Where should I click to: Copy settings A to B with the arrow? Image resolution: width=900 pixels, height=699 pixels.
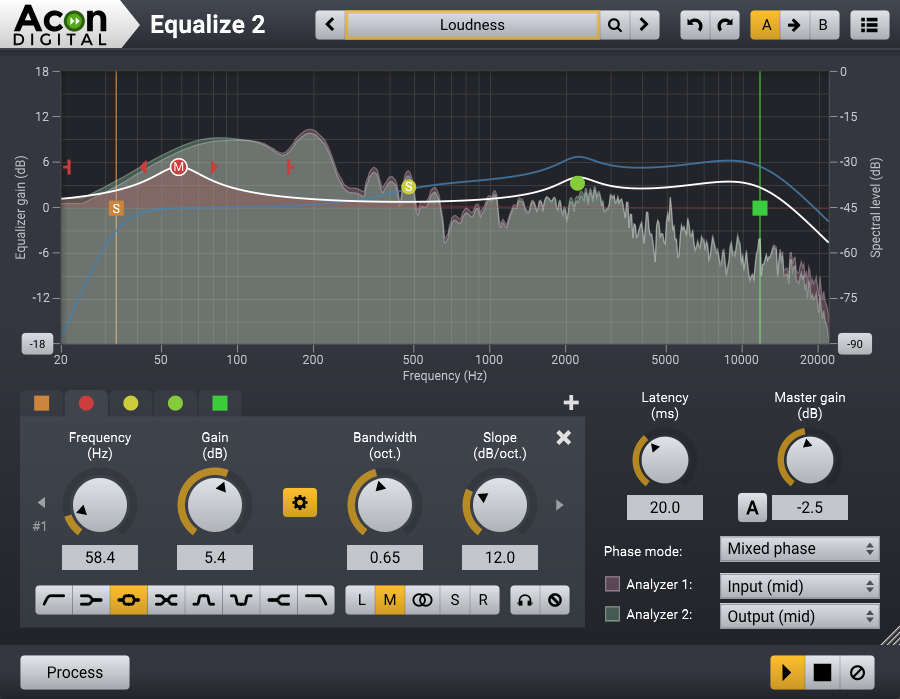pyautogui.click(x=794, y=25)
